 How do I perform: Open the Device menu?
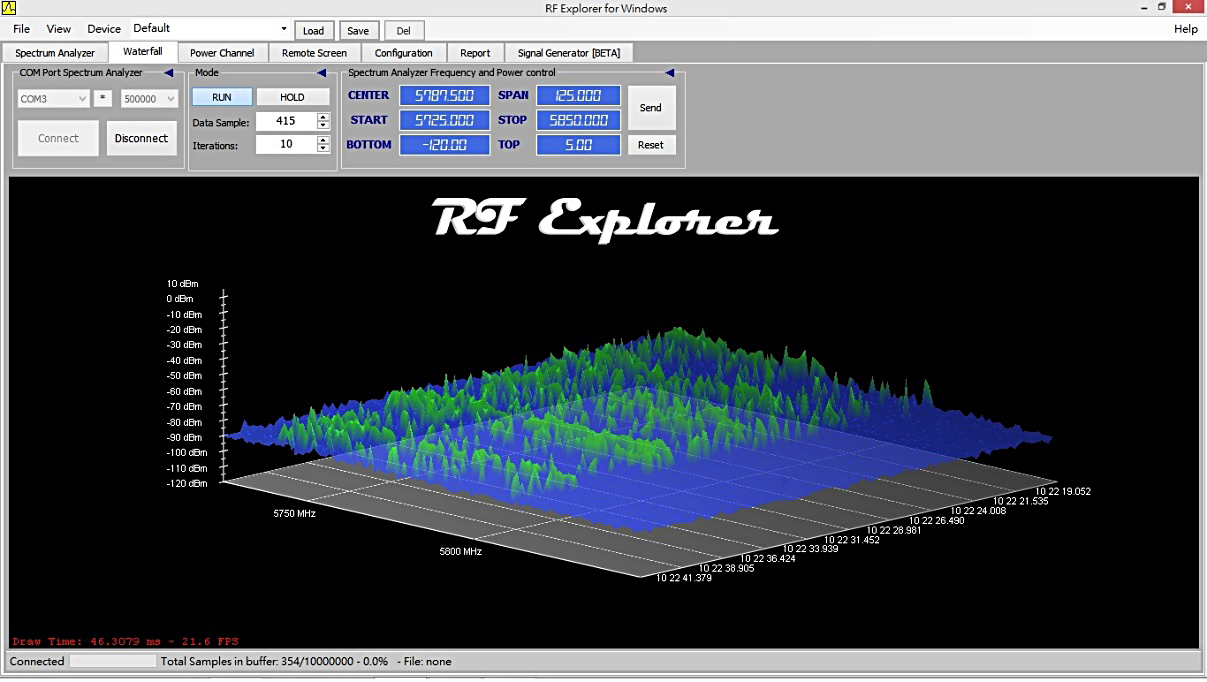104,29
